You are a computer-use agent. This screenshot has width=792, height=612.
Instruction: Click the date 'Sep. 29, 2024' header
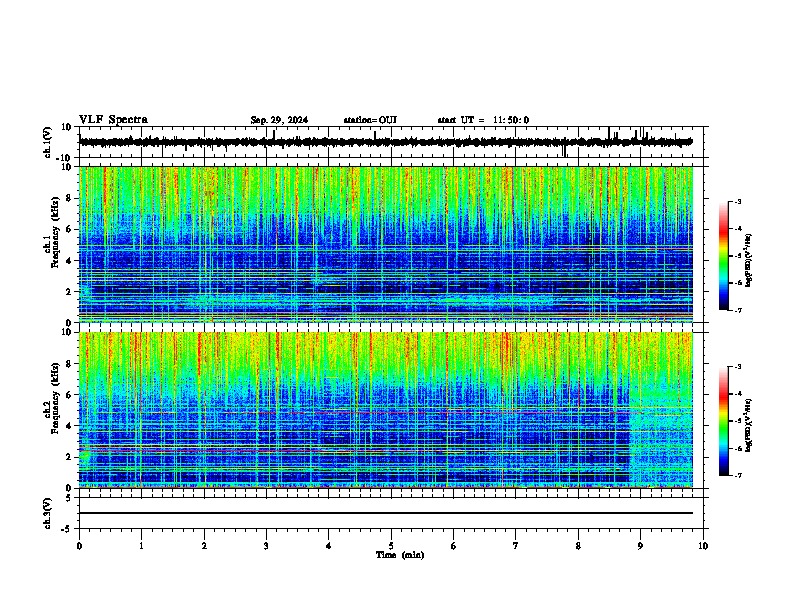point(279,120)
